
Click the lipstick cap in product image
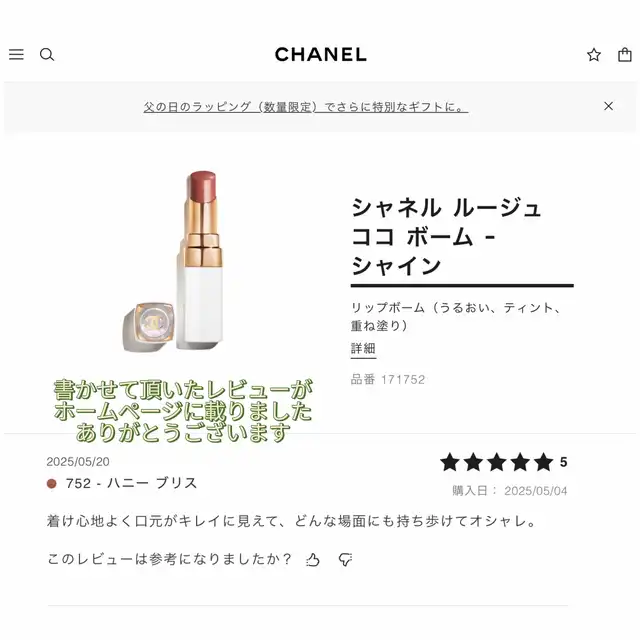pyautogui.click(x=149, y=326)
